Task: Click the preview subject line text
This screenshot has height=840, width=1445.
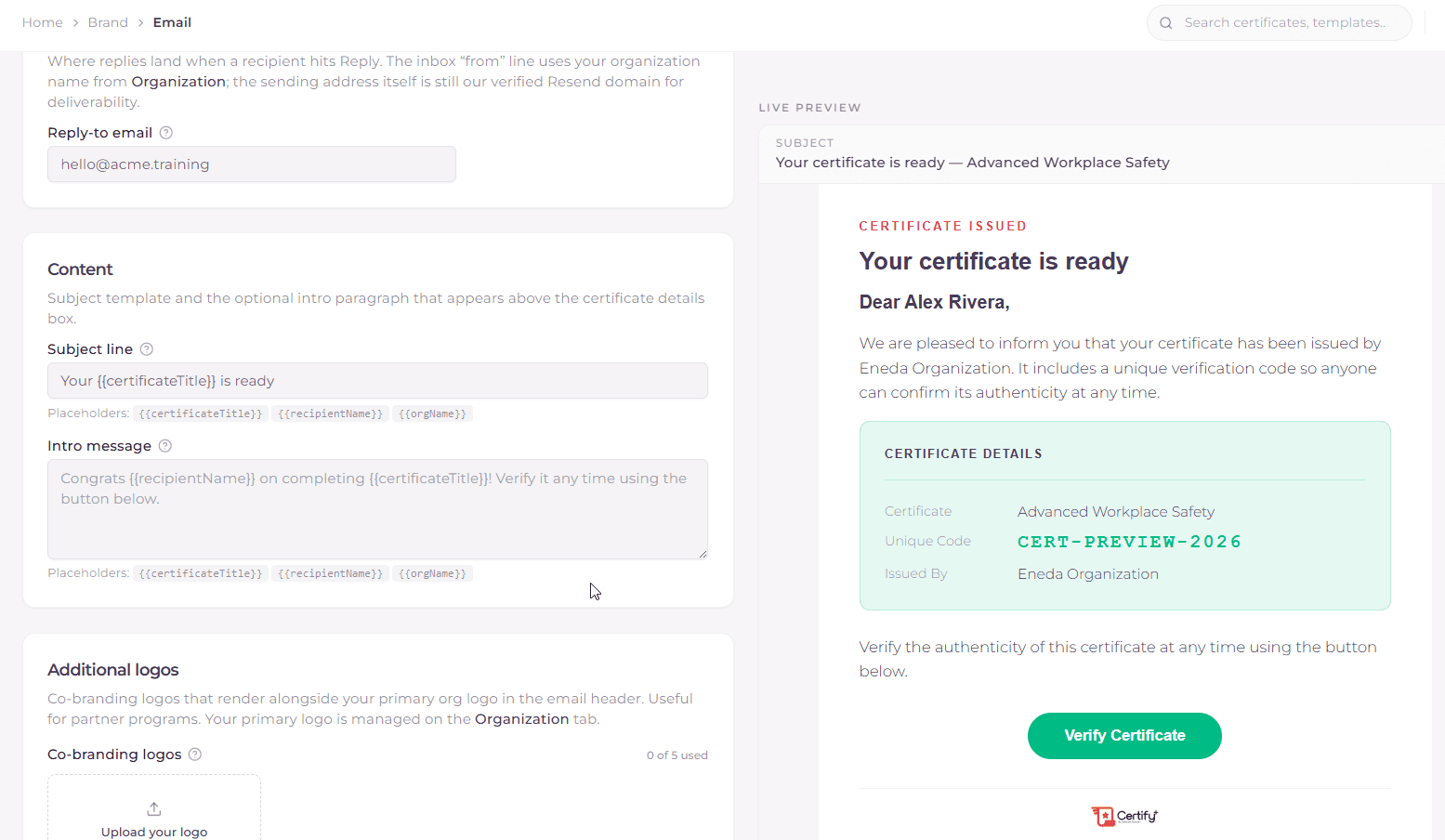Action: coord(972,163)
